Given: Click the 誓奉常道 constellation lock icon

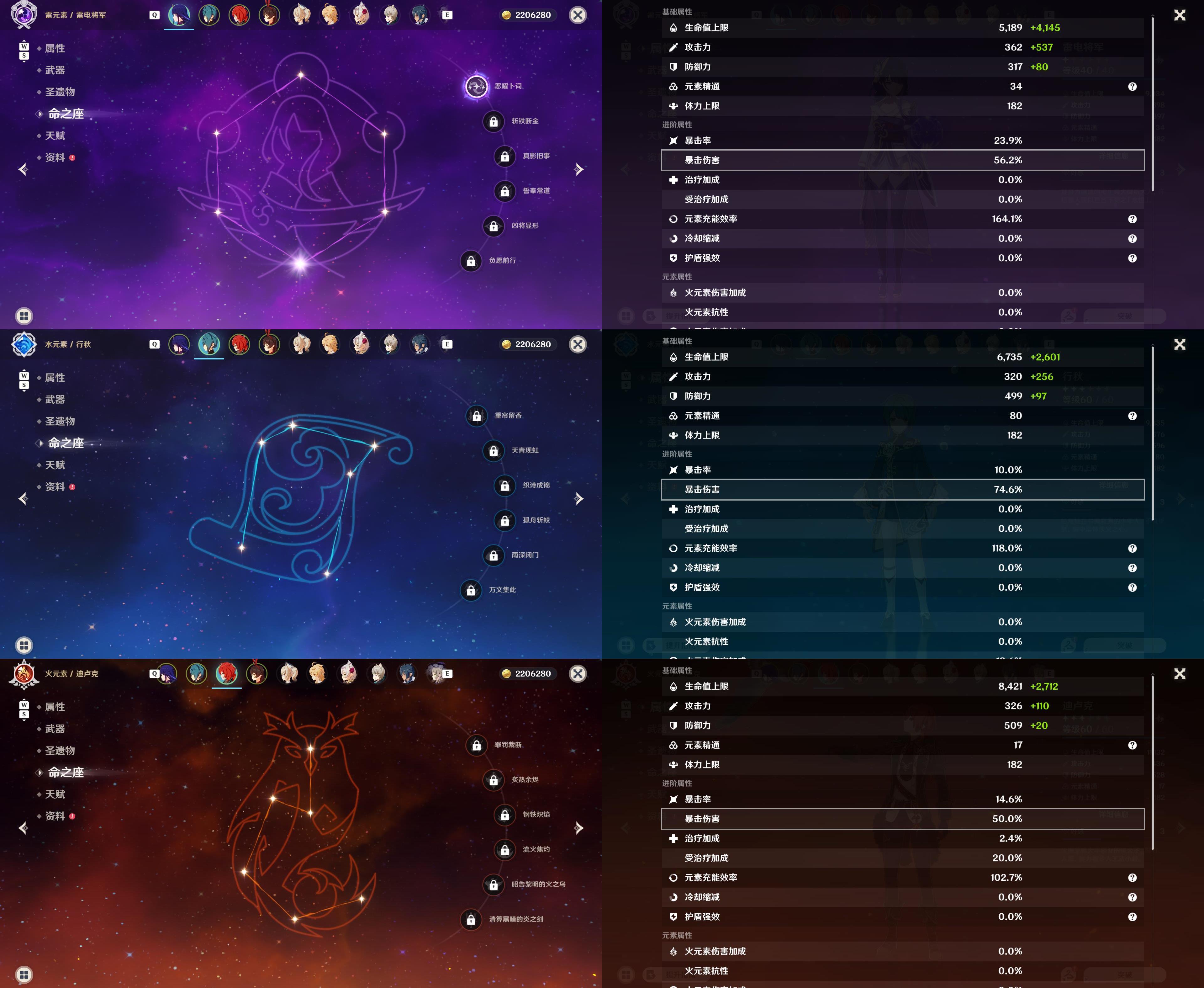Looking at the screenshot, I should point(505,191).
